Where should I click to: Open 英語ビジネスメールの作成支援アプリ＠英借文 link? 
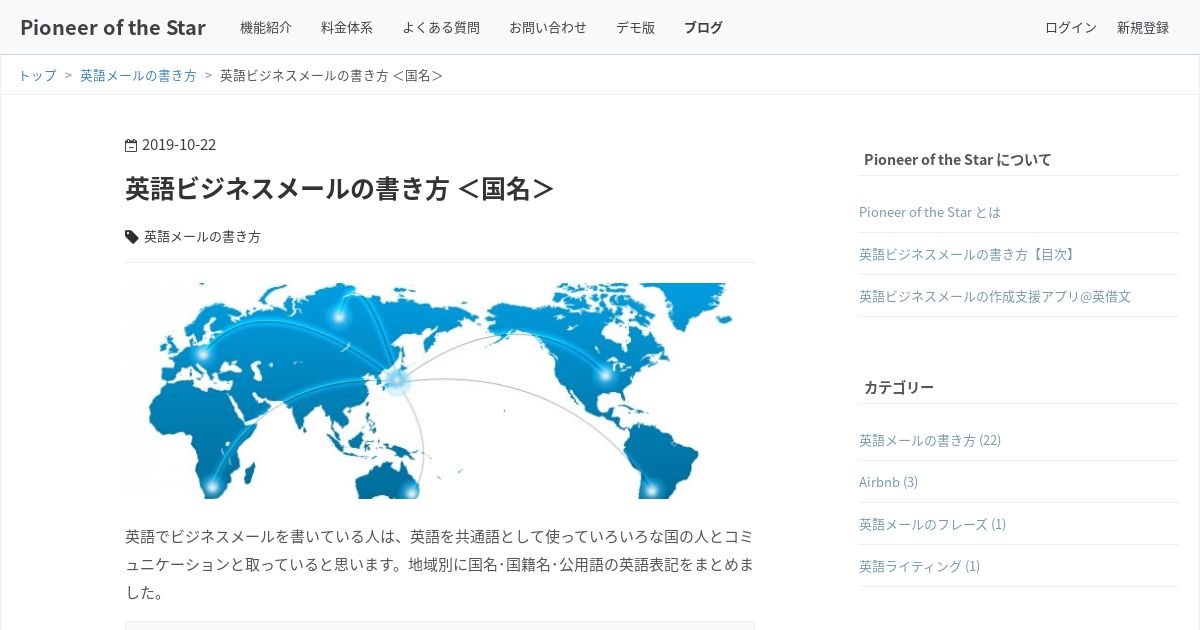pos(995,296)
